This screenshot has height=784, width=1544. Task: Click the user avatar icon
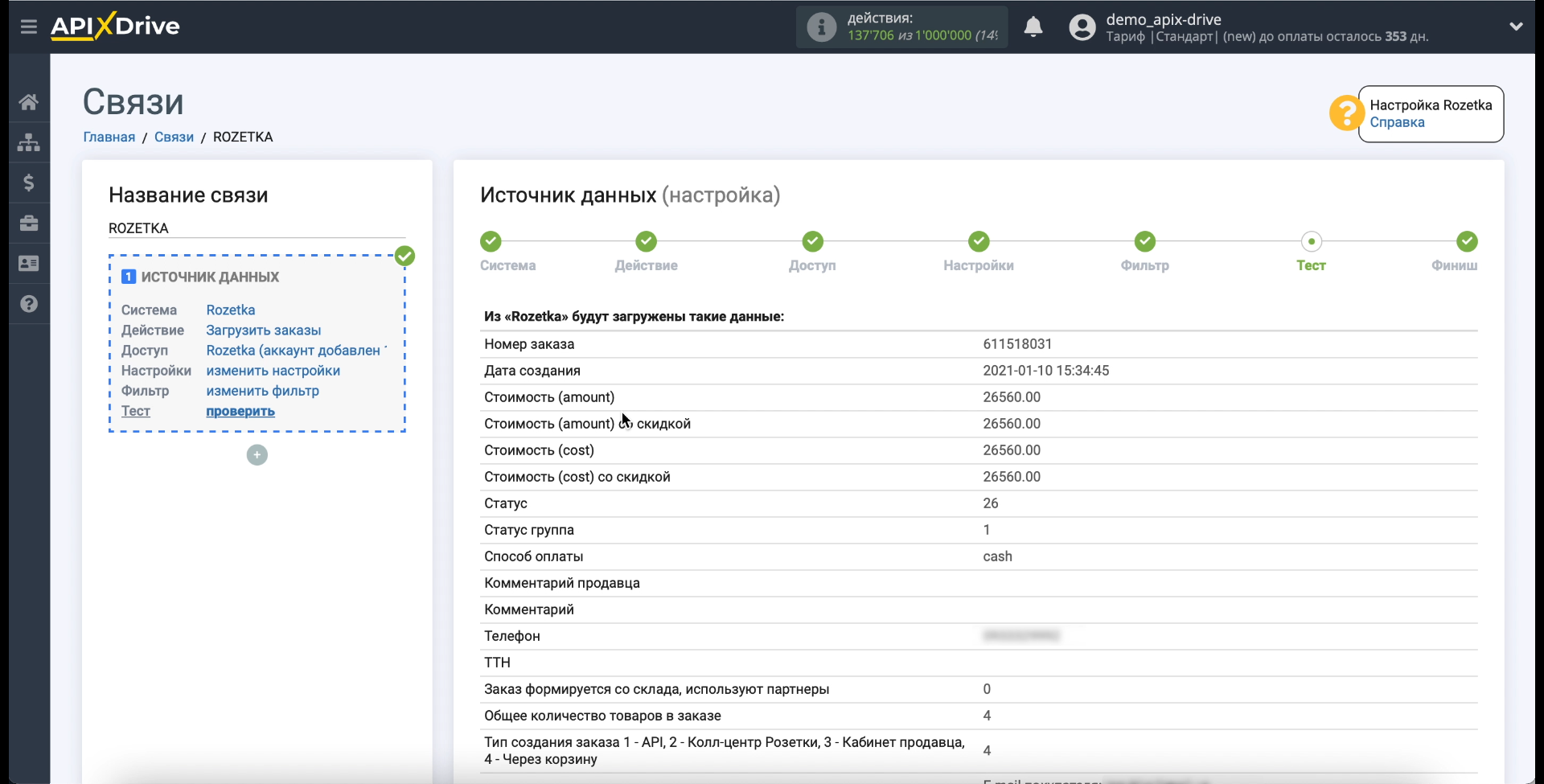pyautogui.click(x=1082, y=27)
